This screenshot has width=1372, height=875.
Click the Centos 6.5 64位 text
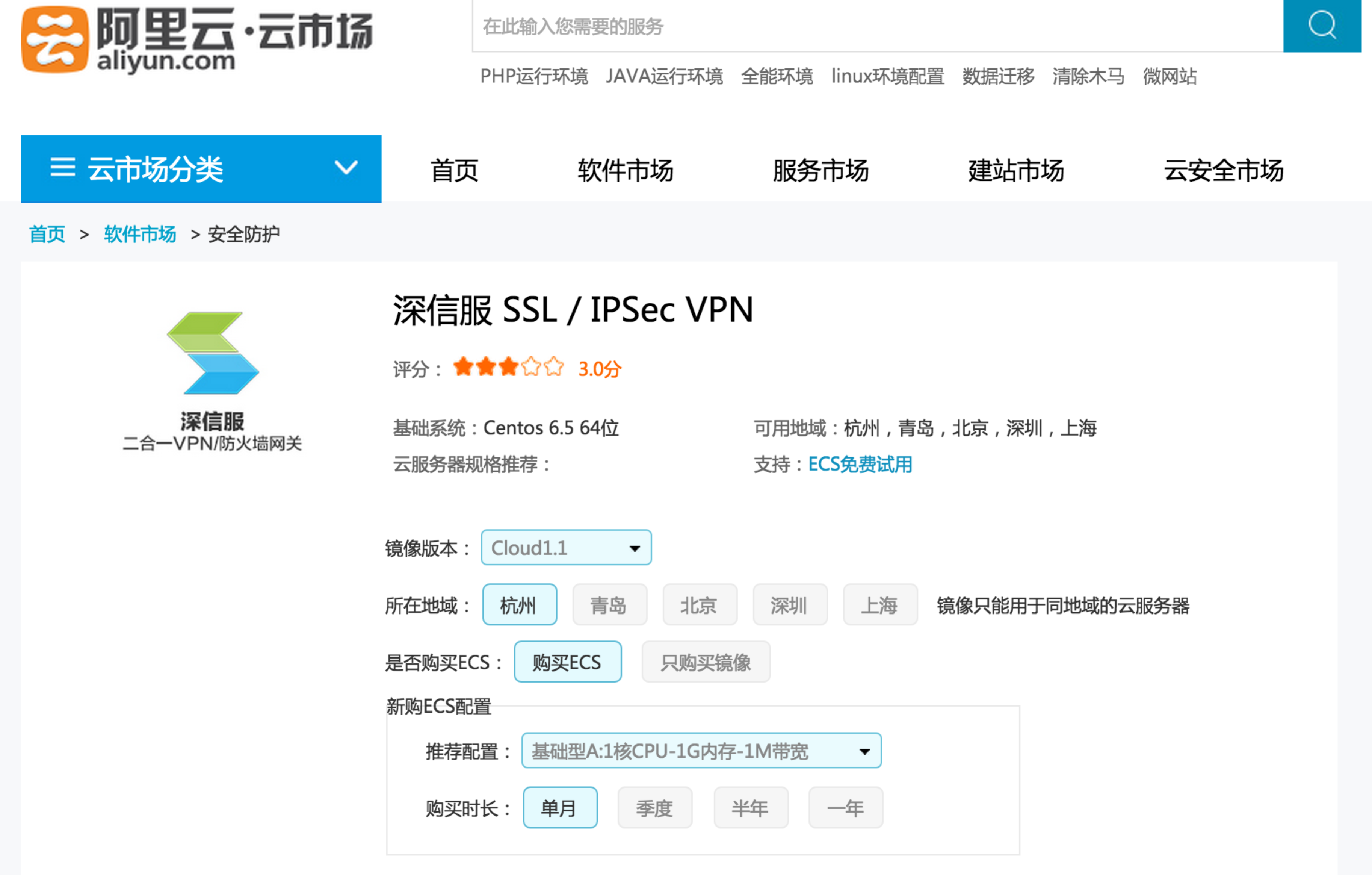coord(551,428)
